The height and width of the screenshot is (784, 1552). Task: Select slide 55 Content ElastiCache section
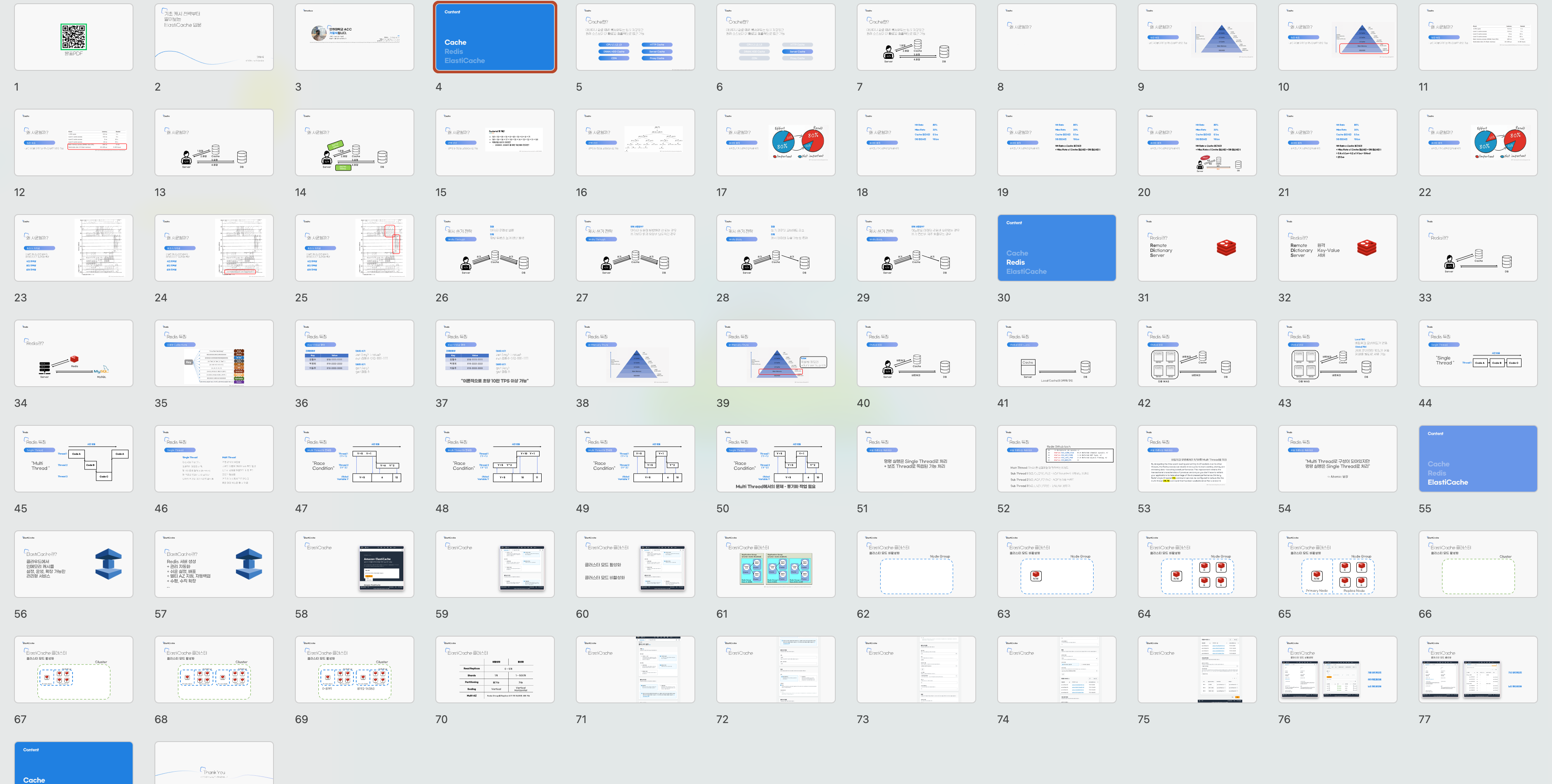pyautogui.click(x=1478, y=458)
